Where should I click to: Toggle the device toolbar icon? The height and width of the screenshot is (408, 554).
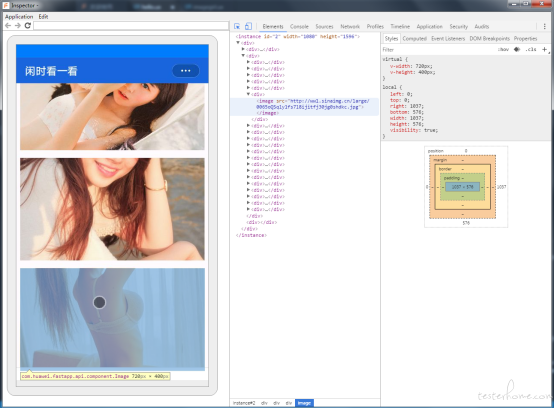(x=248, y=26)
